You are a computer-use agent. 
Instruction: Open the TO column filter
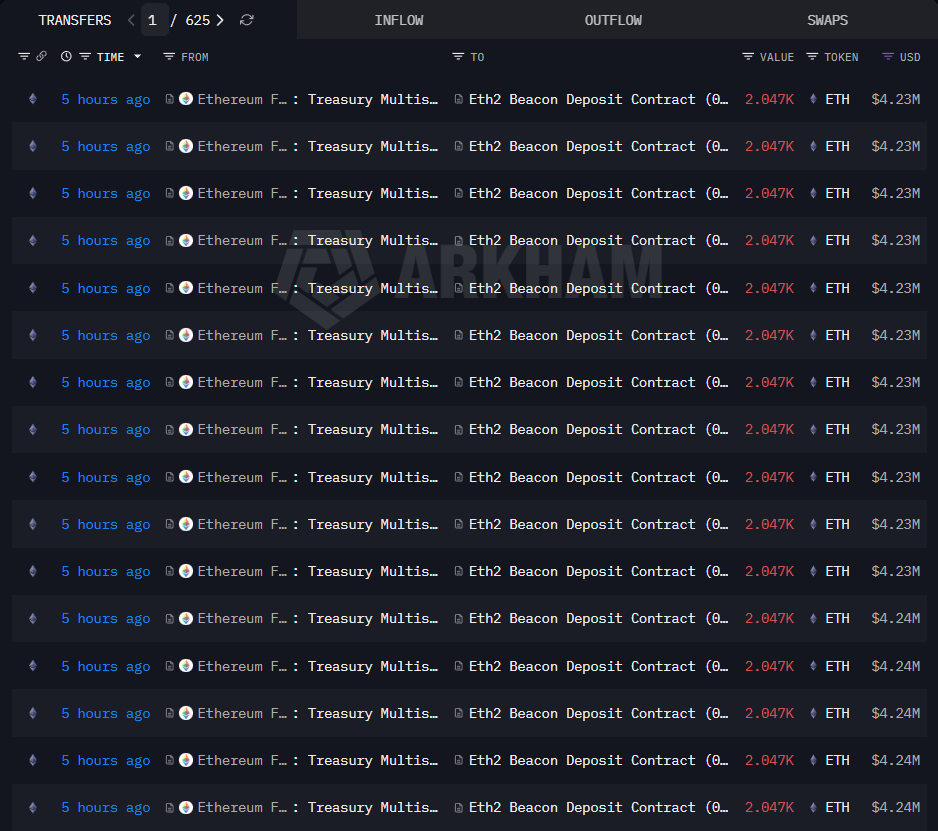point(458,57)
